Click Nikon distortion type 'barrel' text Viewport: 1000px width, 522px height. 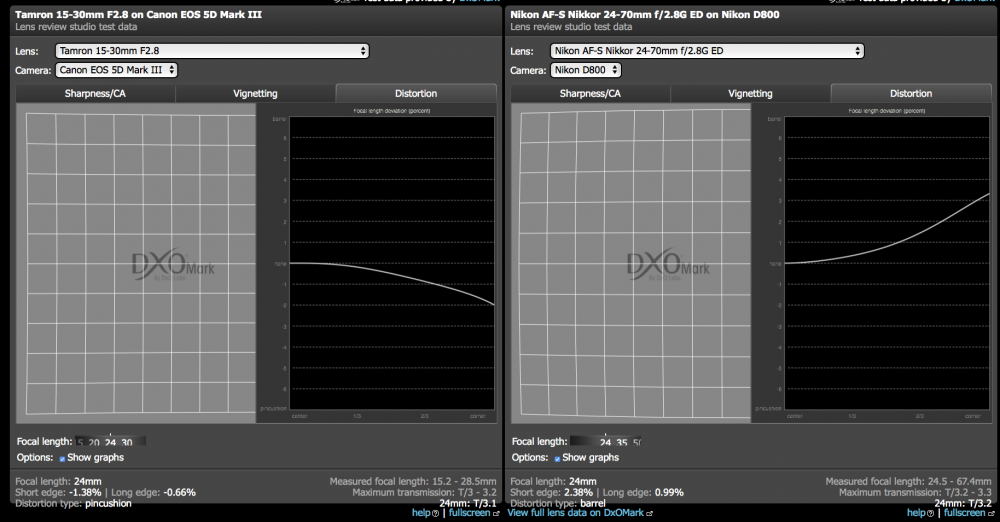tap(592, 503)
